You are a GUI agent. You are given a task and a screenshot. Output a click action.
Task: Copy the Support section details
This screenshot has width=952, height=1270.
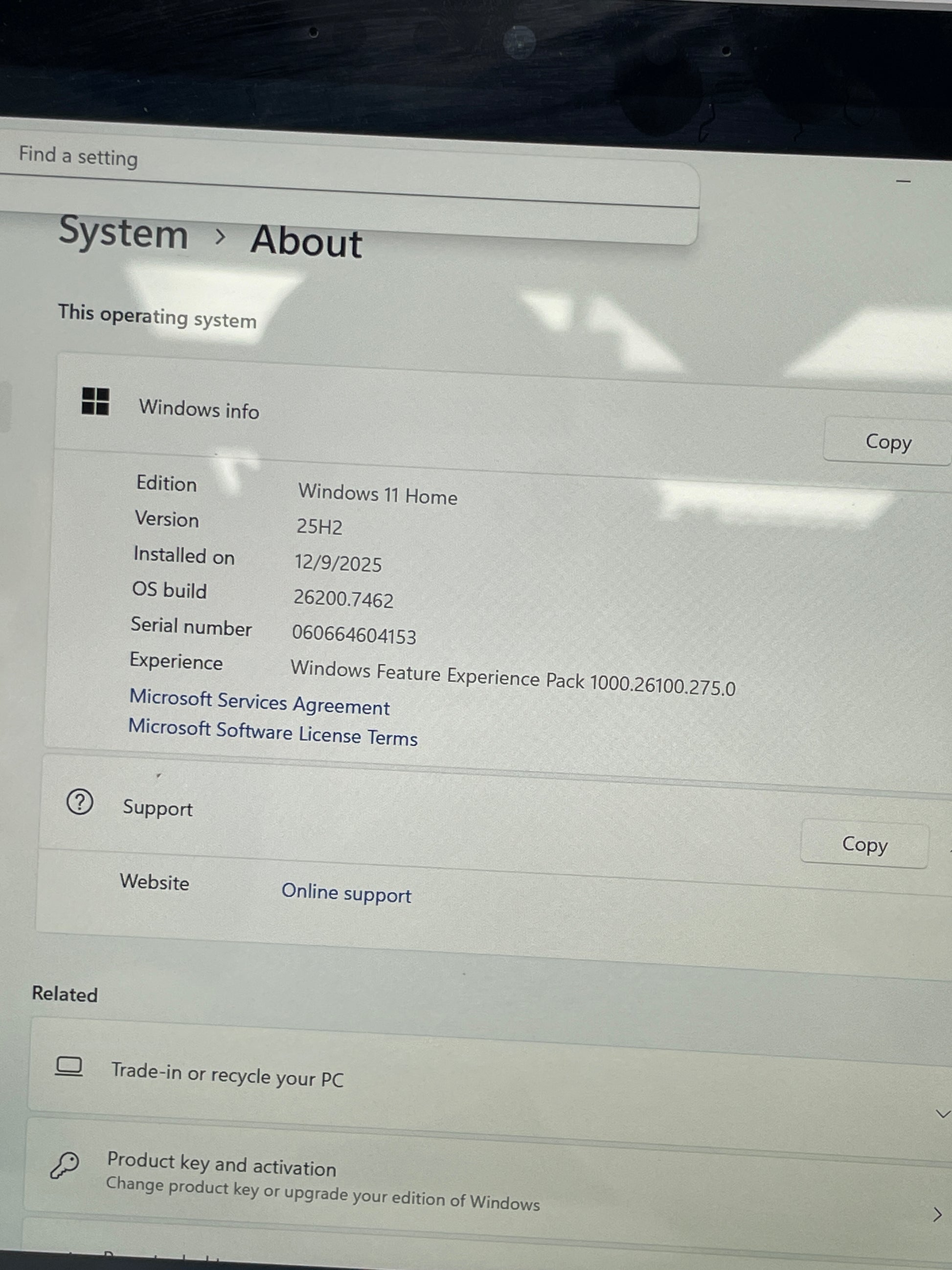point(864,845)
